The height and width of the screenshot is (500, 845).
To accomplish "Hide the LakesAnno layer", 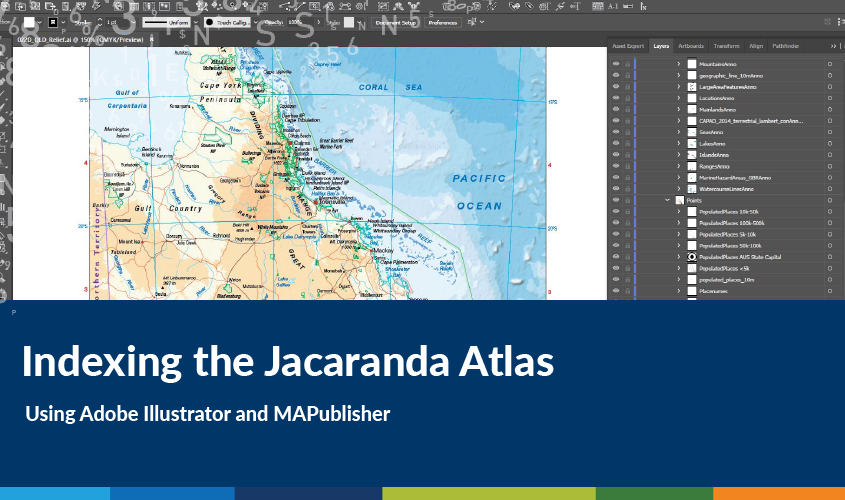I will tap(616, 143).
